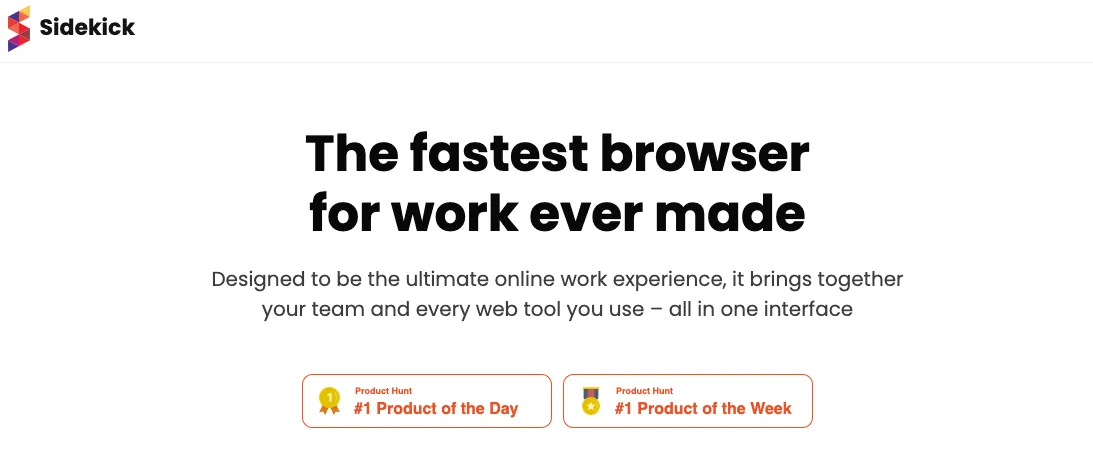Click the star medal Product of the Week icon
The image size is (1093, 474).
[591, 401]
